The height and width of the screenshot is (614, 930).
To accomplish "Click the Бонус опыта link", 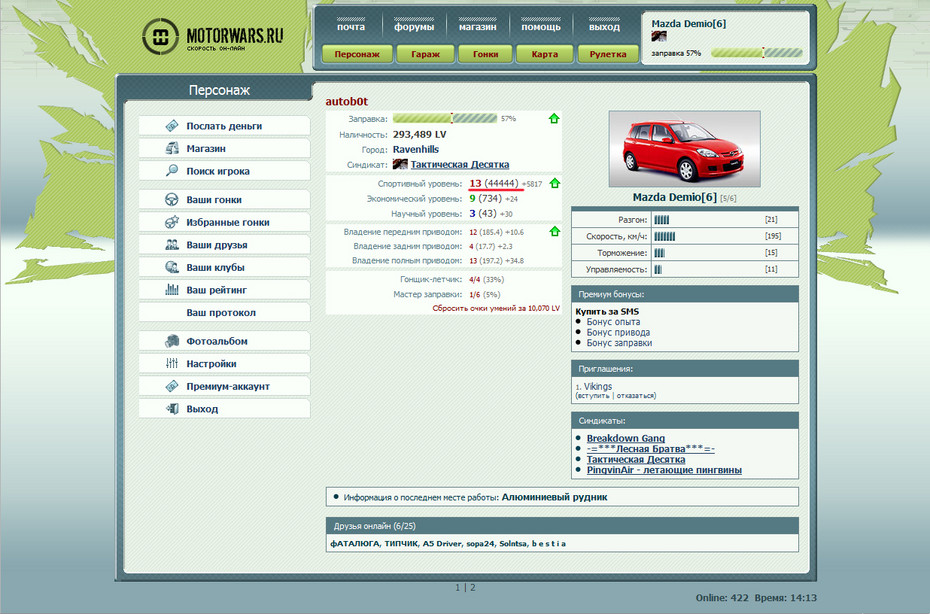I will (x=613, y=322).
